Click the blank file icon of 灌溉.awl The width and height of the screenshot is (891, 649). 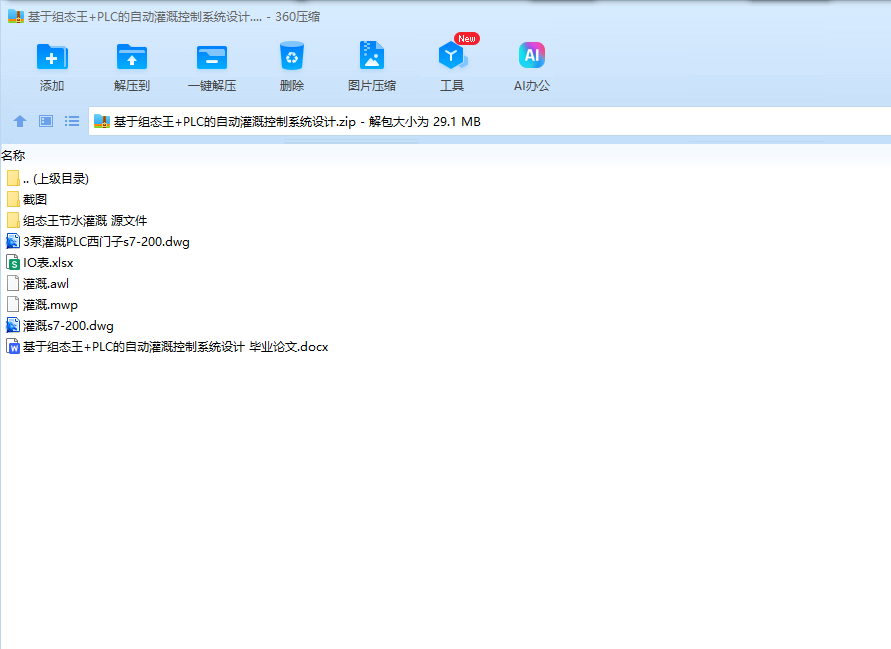point(13,284)
